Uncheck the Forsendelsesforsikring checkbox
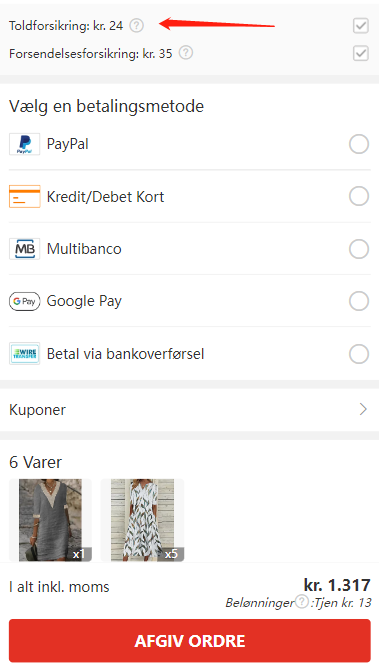379x671 pixels. pos(361,53)
